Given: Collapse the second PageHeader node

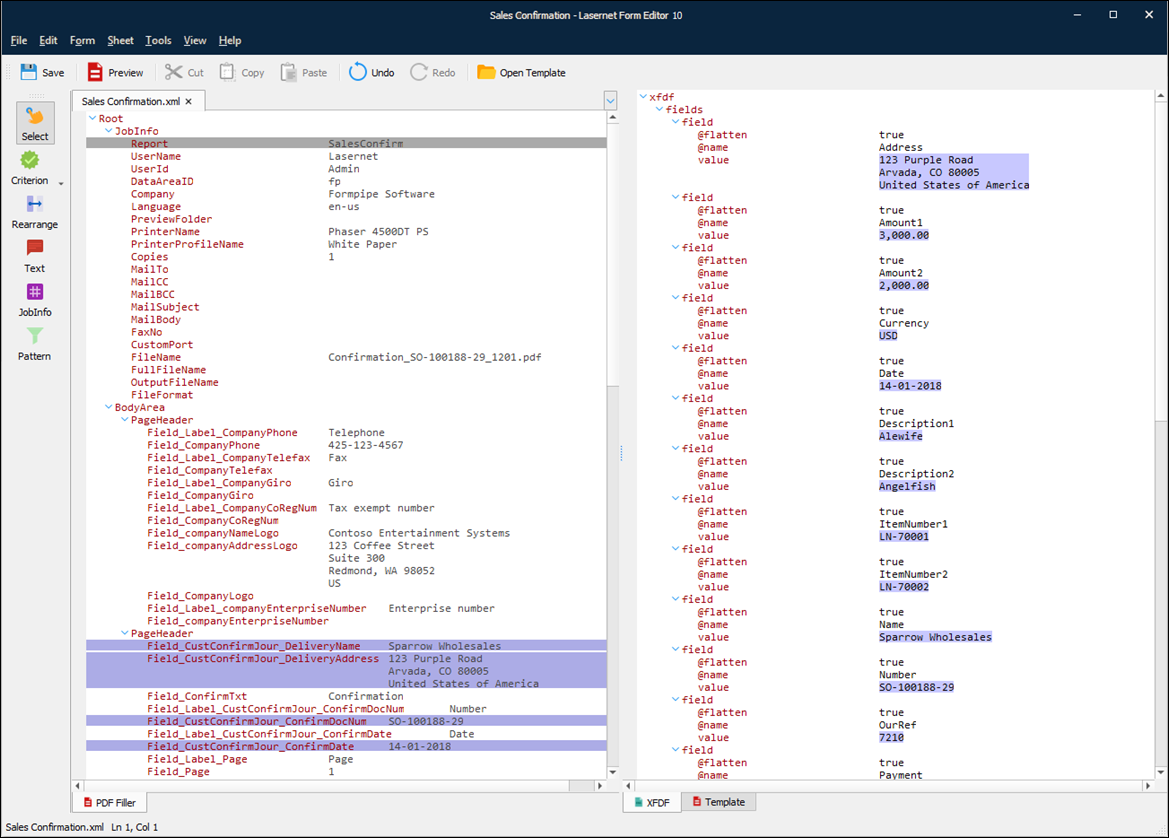Looking at the screenshot, I should (x=125, y=633).
